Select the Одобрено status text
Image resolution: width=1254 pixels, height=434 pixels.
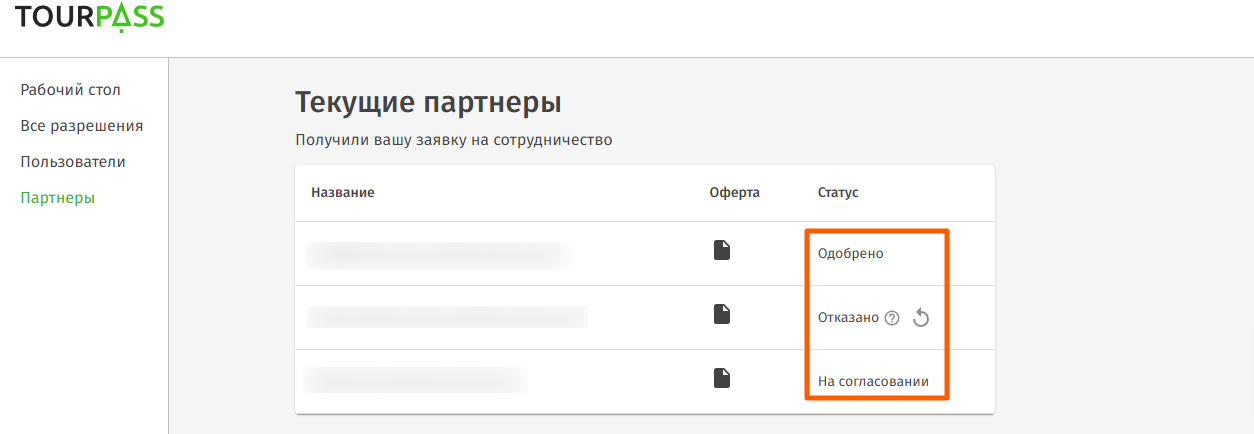(850, 254)
